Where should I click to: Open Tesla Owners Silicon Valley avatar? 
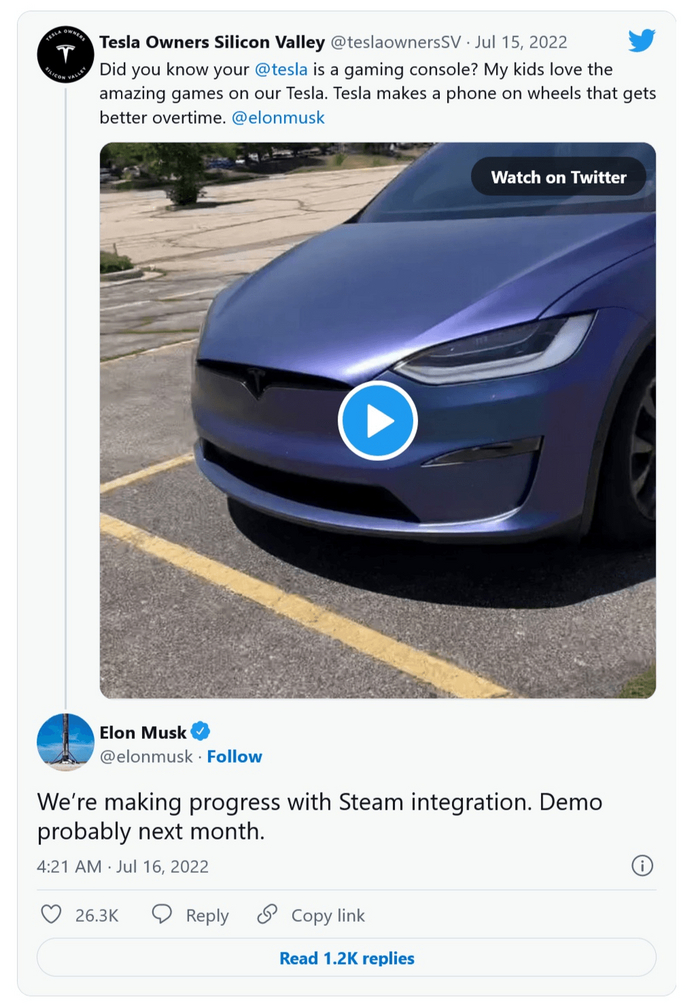(x=65, y=53)
